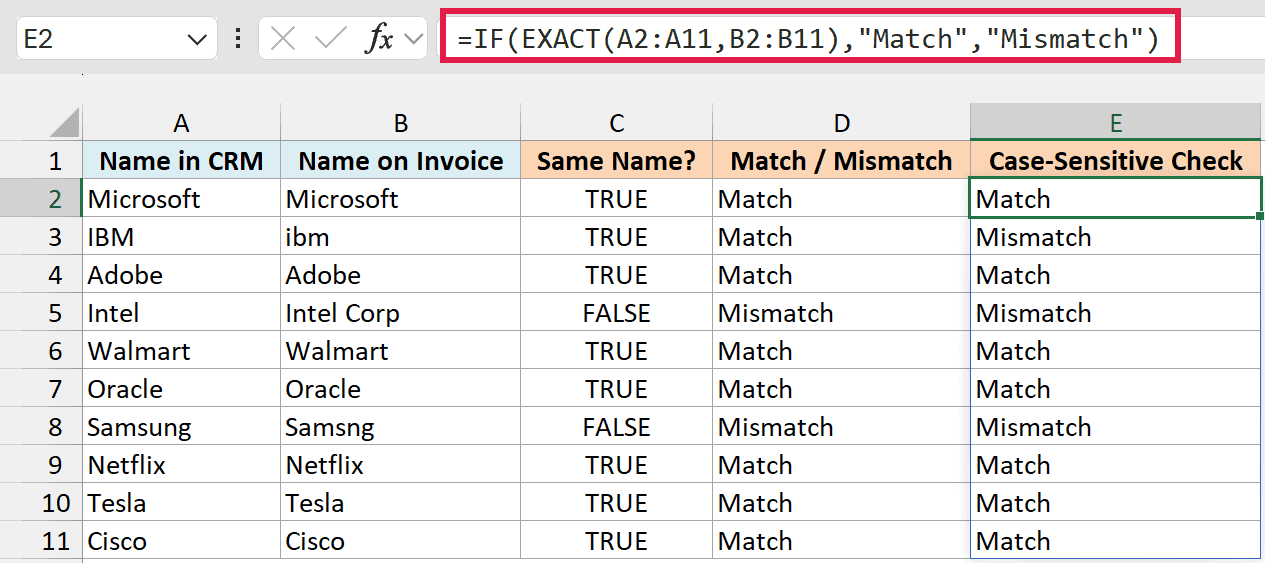Click the 'Same Name?' header cell
Screen dimensions: 1265x563
617,161
